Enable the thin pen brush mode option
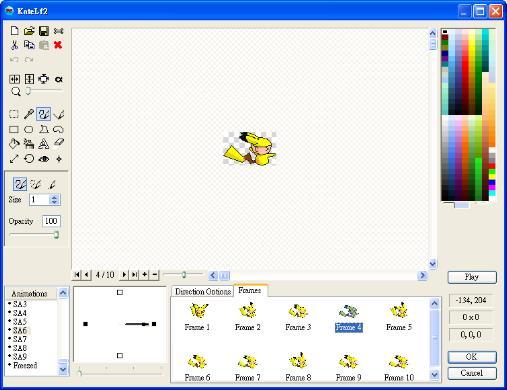Viewport: 507px width, 390px height. (52, 184)
